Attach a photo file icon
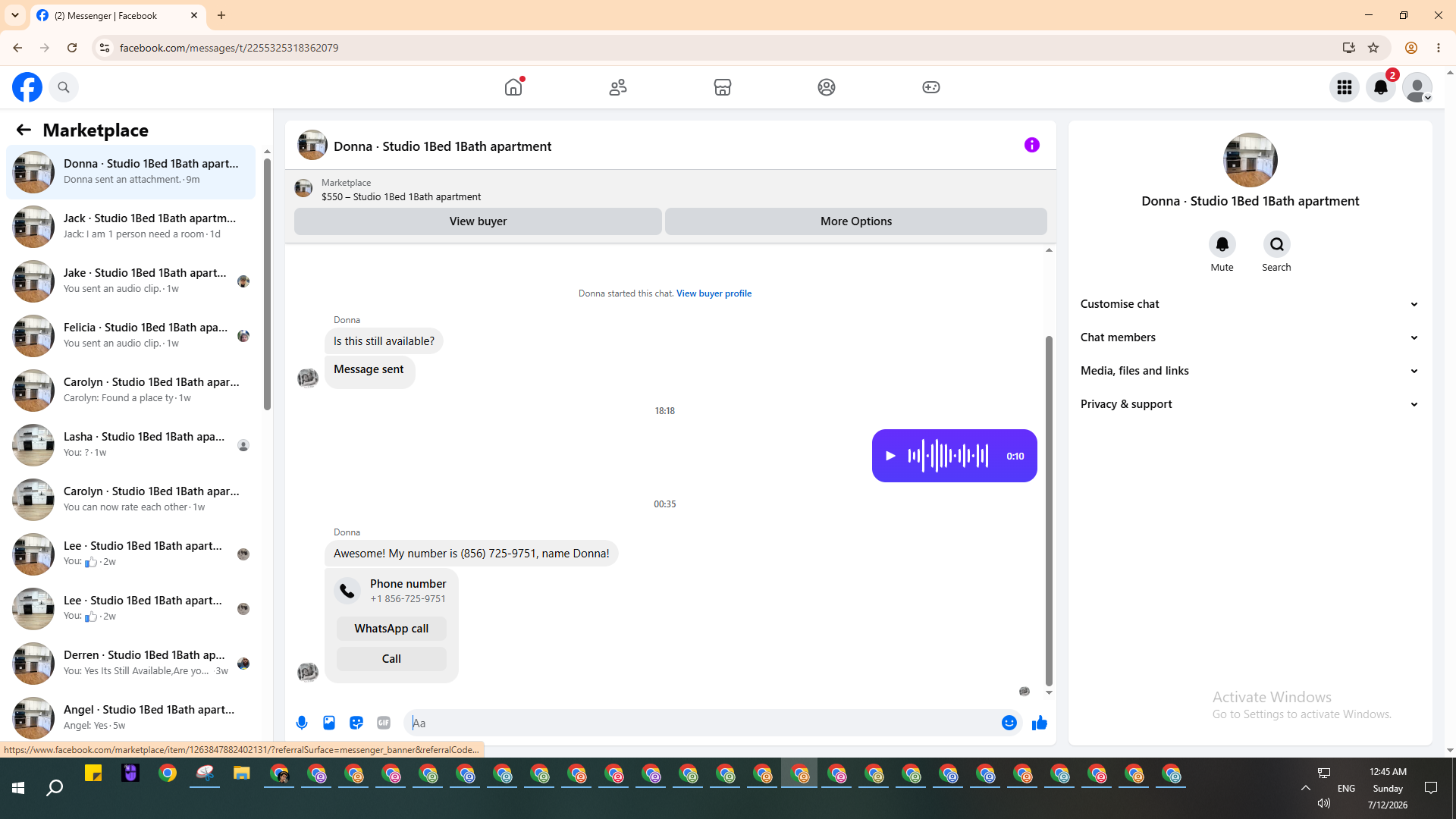Image resolution: width=1456 pixels, height=819 pixels. (329, 723)
